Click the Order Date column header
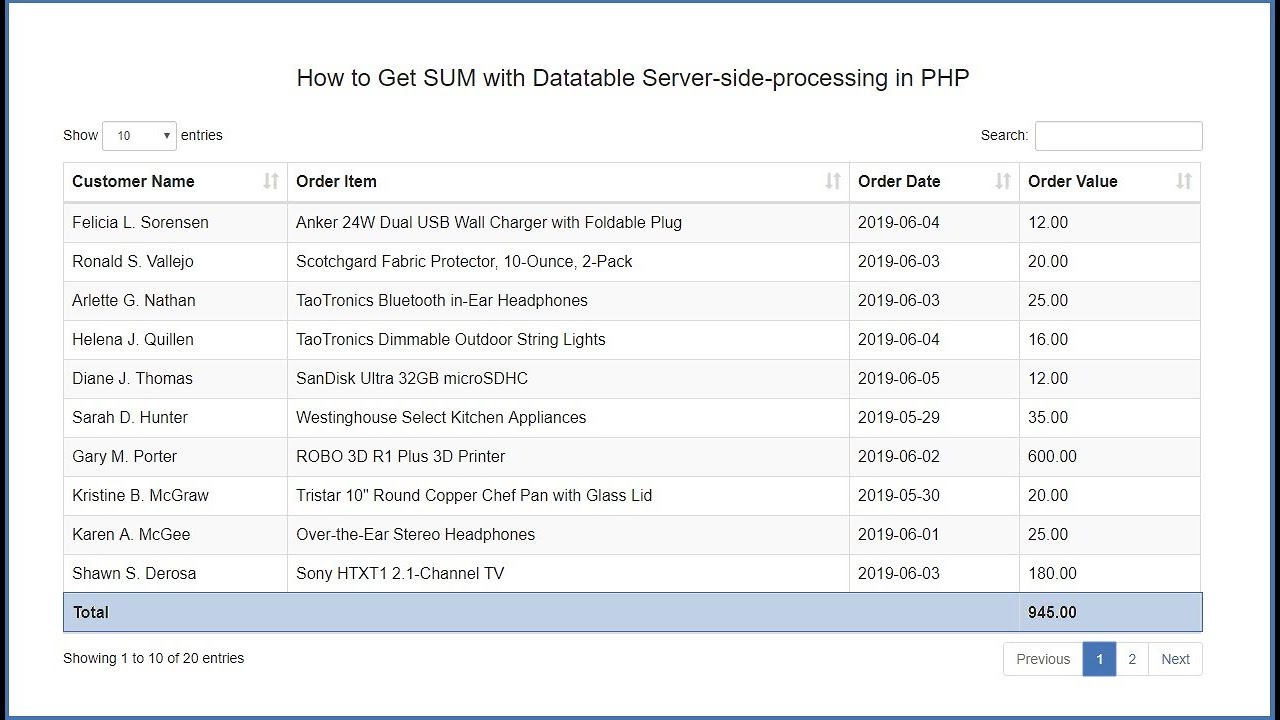Screen dimensions: 1280x720 point(934,181)
